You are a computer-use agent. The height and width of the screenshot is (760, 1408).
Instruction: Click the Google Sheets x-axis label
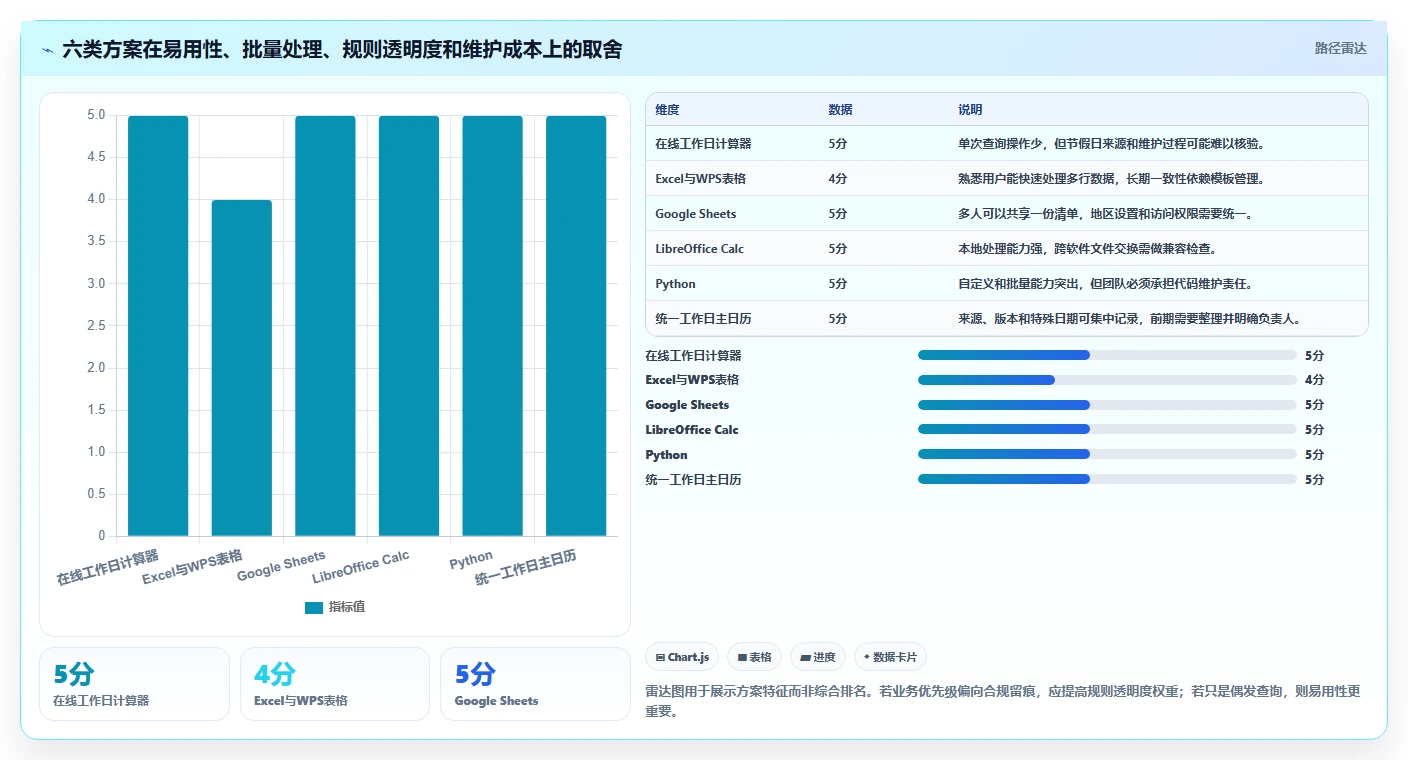click(x=281, y=566)
